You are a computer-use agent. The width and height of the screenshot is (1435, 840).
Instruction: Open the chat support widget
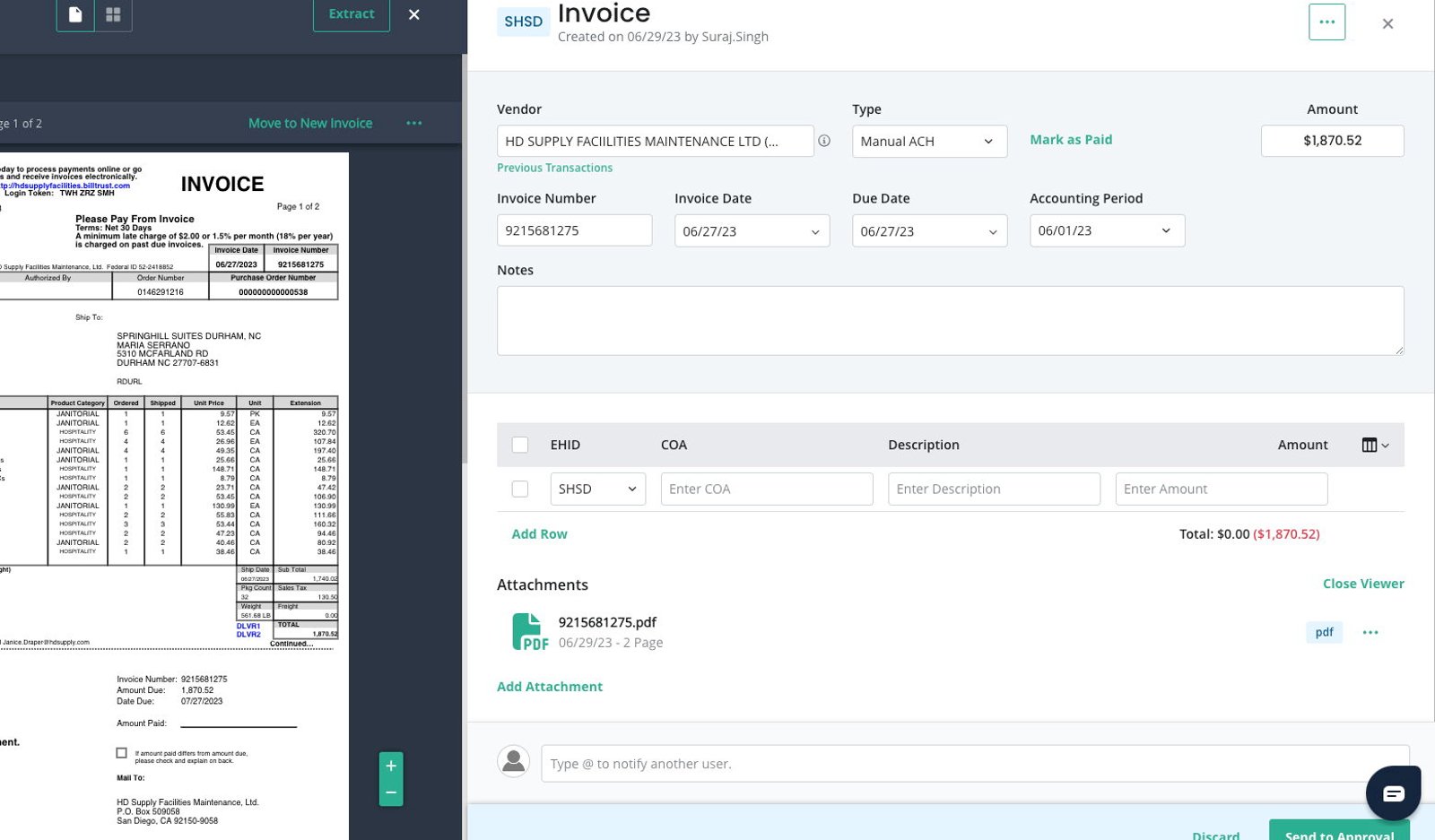pos(1393,793)
